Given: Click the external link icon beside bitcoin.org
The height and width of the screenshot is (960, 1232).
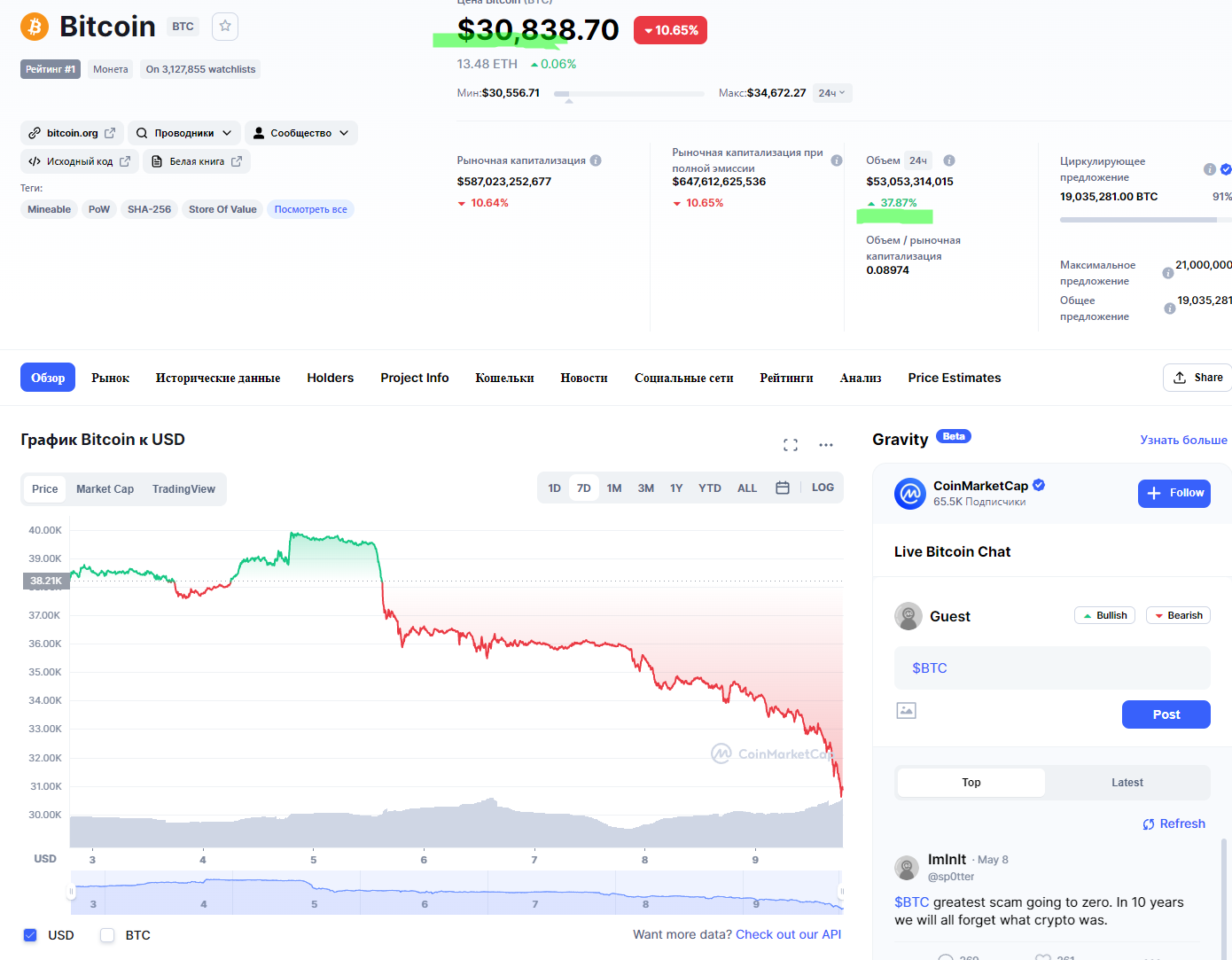Looking at the screenshot, I should (110, 133).
